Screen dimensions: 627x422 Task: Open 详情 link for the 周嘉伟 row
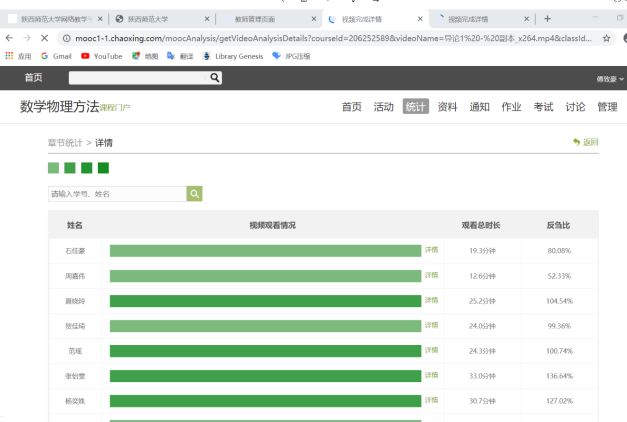click(431, 275)
